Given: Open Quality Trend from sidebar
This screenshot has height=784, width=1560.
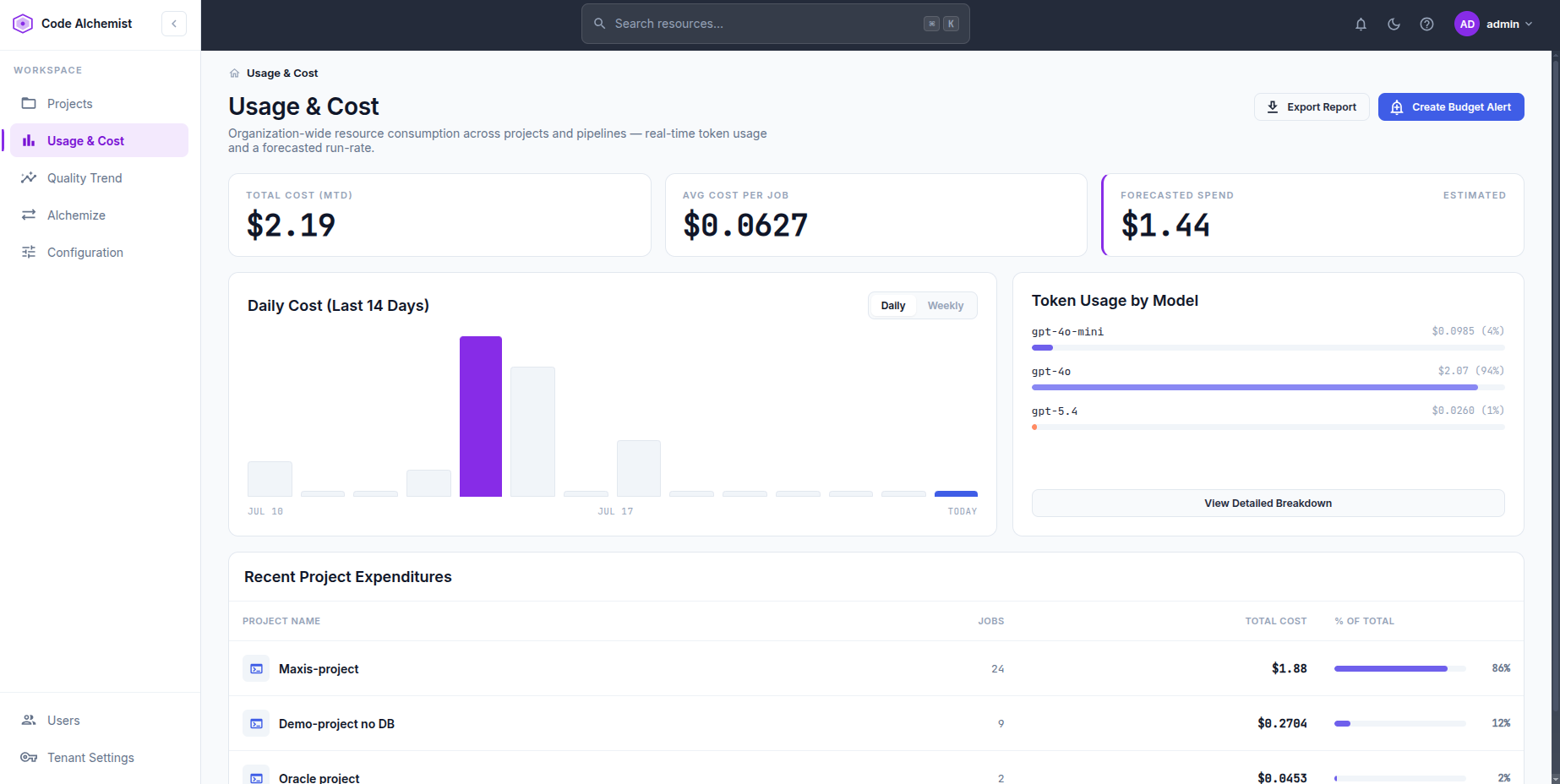Looking at the screenshot, I should (99, 177).
